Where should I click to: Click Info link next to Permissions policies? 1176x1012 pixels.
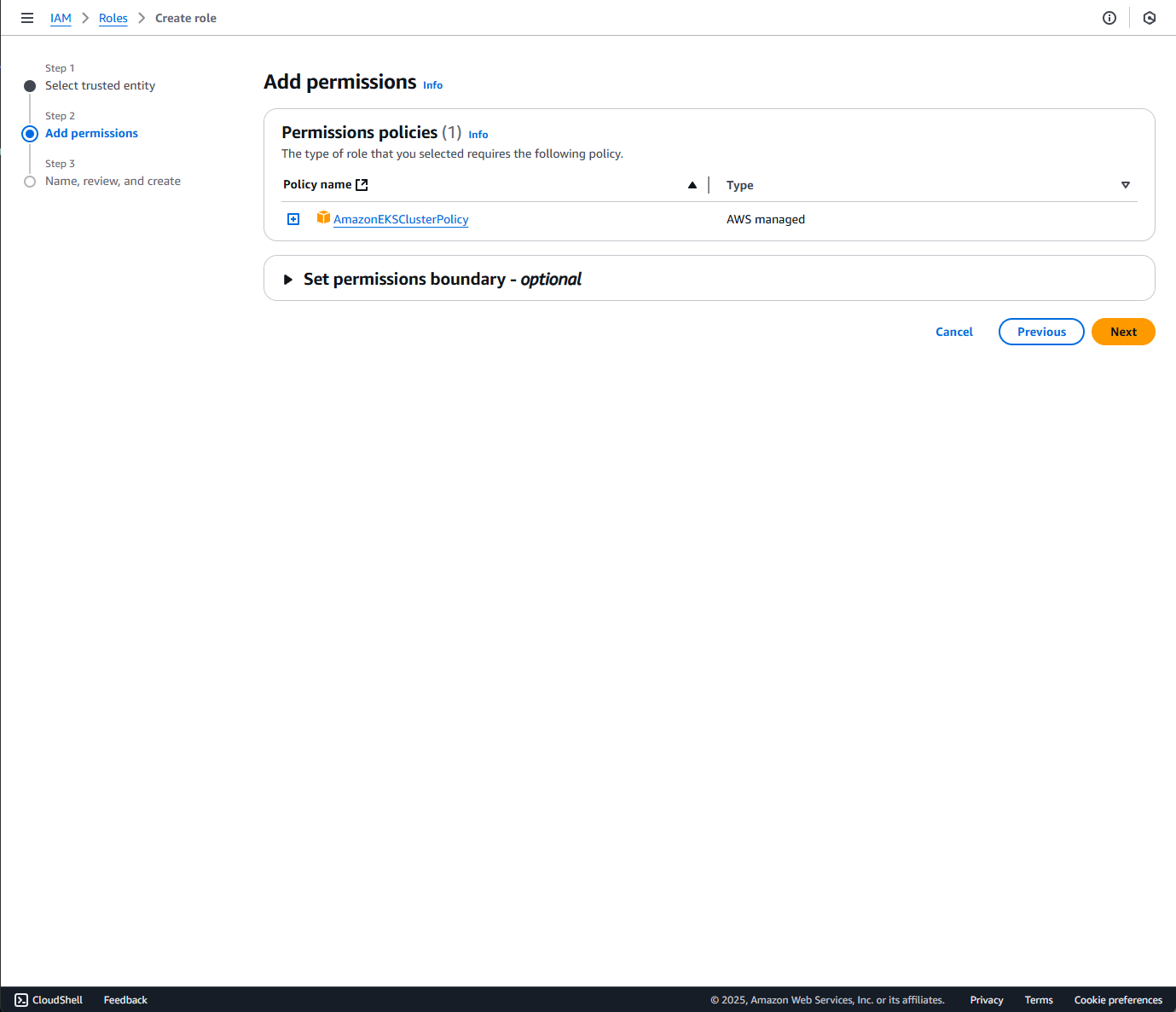coord(478,135)
